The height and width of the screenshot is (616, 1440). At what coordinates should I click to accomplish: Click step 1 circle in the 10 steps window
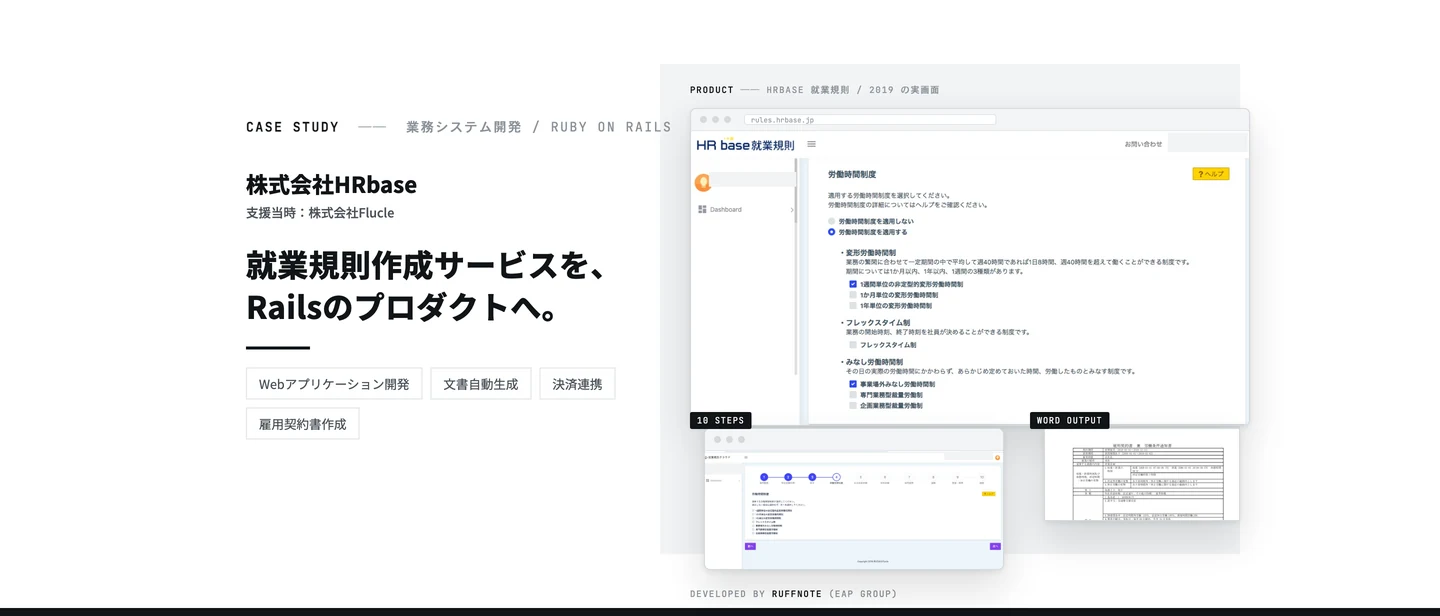pyautogui.click(x=764, y=477)
